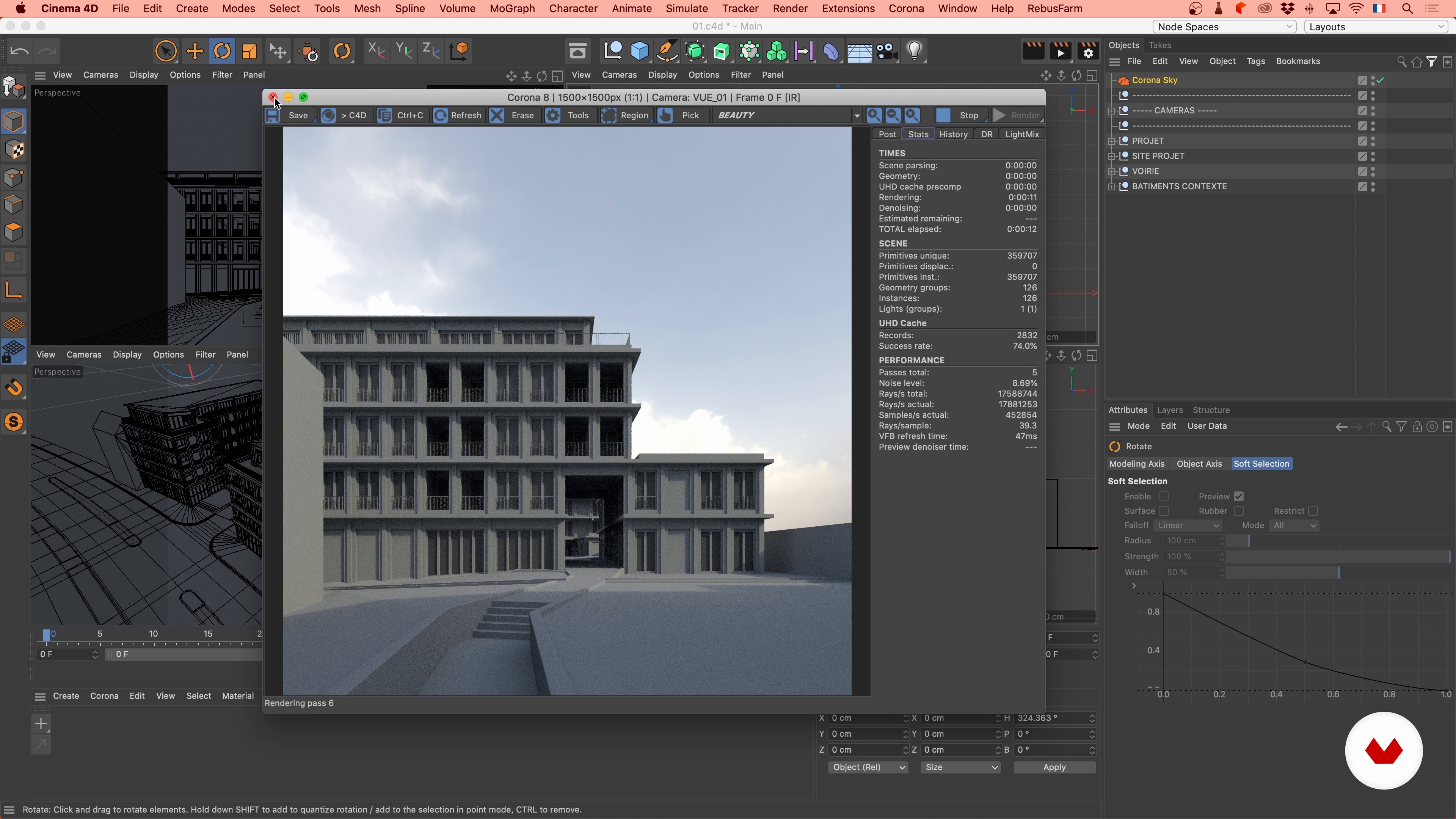Switch to Layers tab in Attributes
Screen dimensions: 1456x819
1169,410
